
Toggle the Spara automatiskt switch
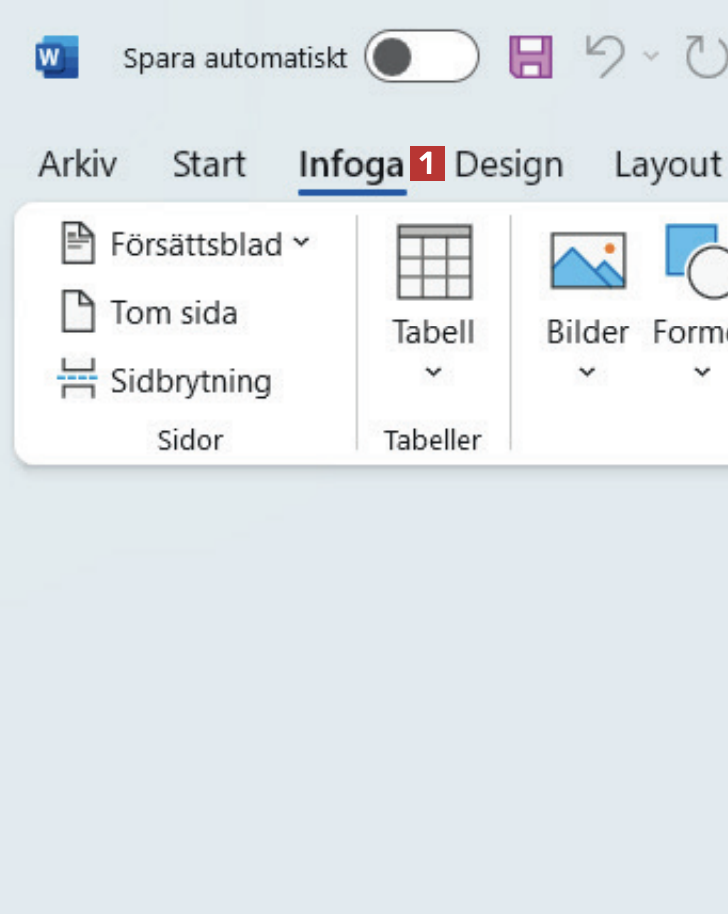(x=421, y=57)
